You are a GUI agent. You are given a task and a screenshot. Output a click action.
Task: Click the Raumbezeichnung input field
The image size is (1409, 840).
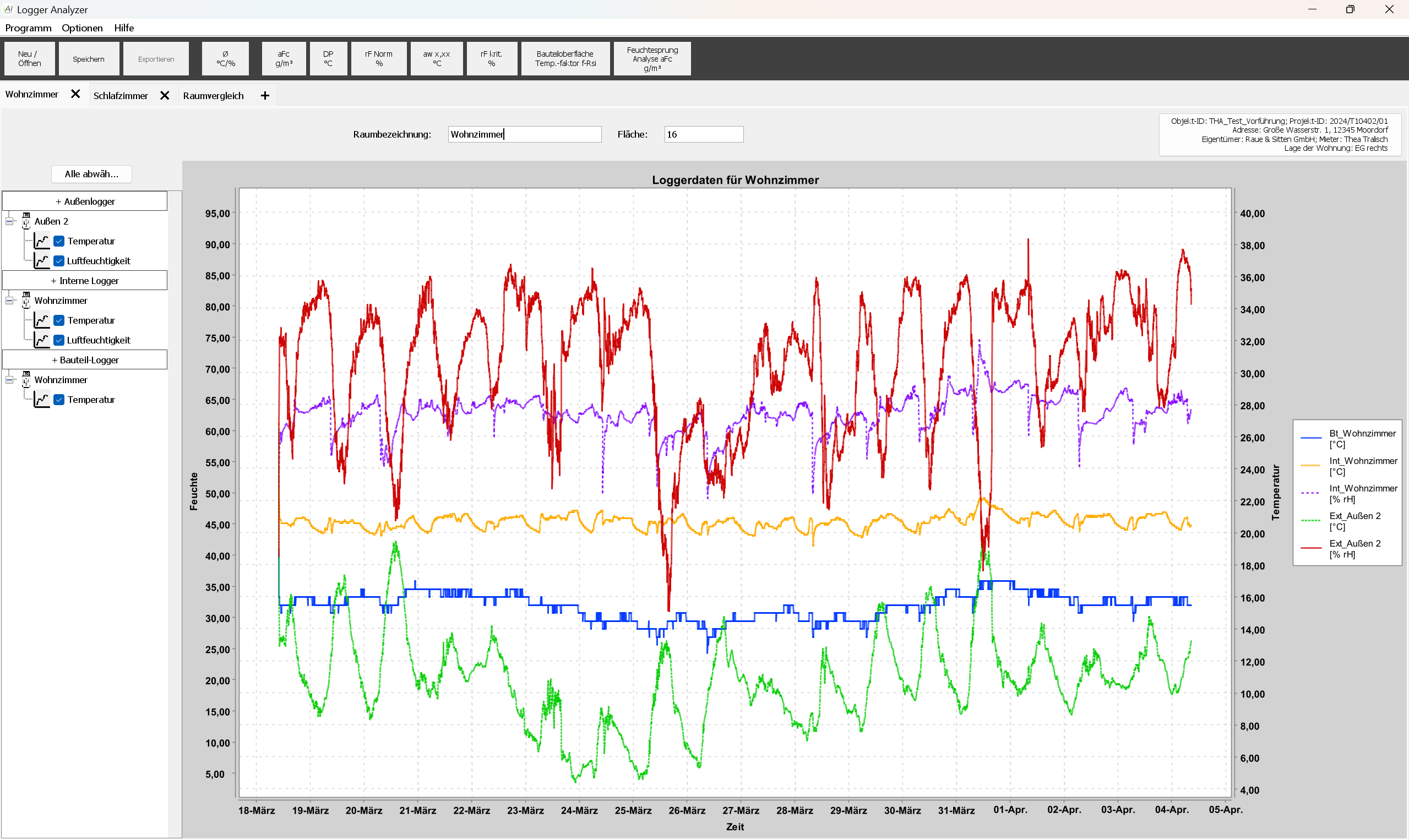[x=524, y=134]
